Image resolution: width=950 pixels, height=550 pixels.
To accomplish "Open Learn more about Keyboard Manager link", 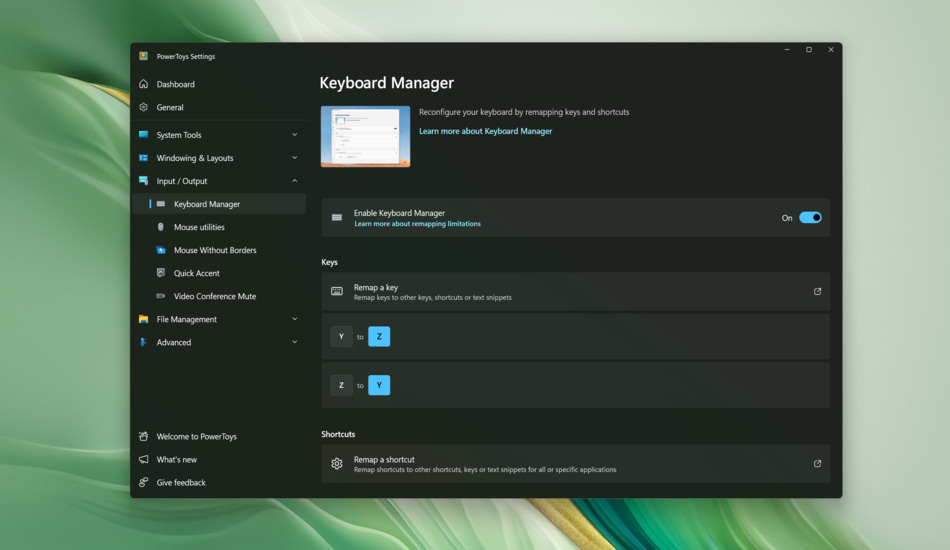I will [x=485, y=131].
